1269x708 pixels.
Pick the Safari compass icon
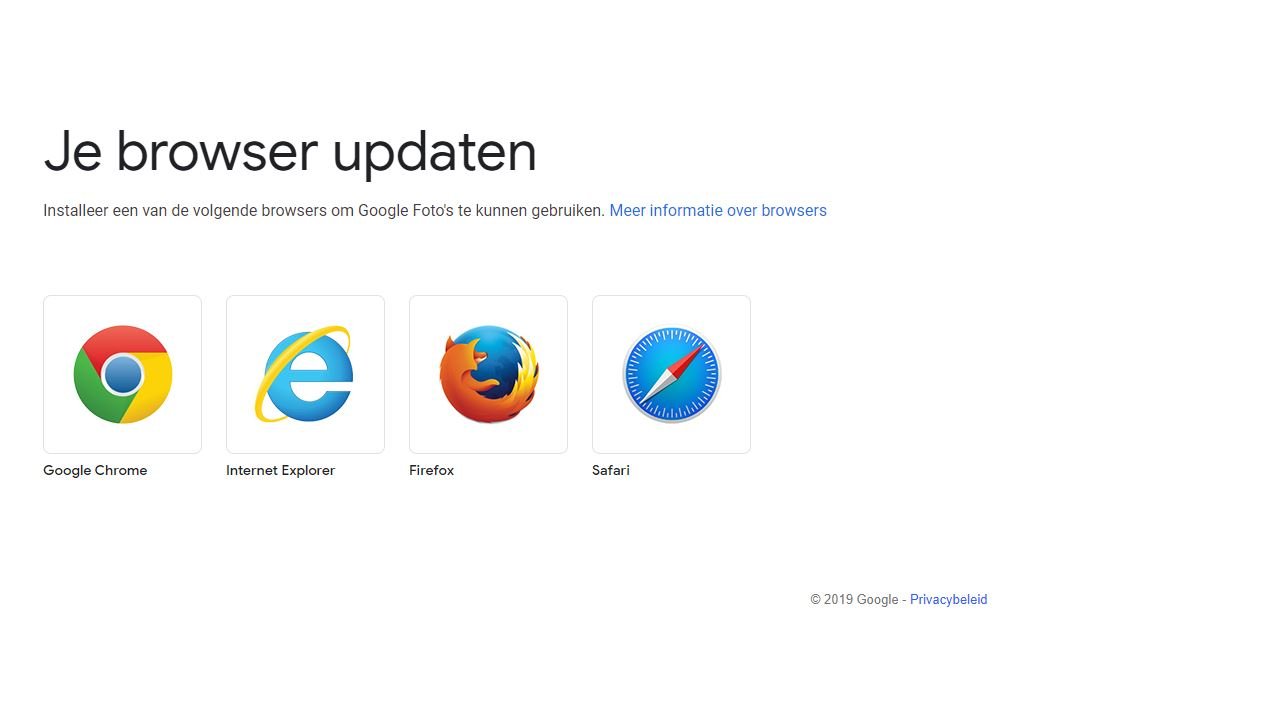click(x=671, y=374)
